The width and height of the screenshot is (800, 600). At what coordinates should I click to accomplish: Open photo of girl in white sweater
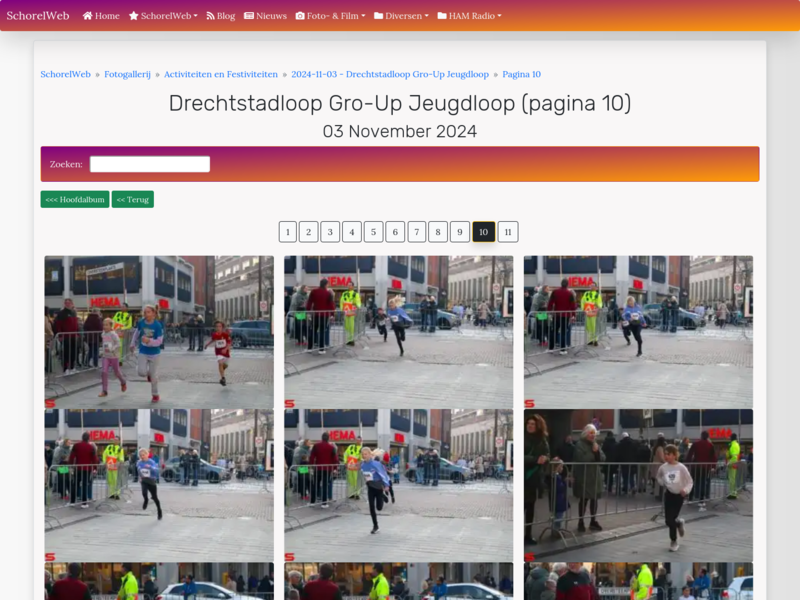coord(638,485)
